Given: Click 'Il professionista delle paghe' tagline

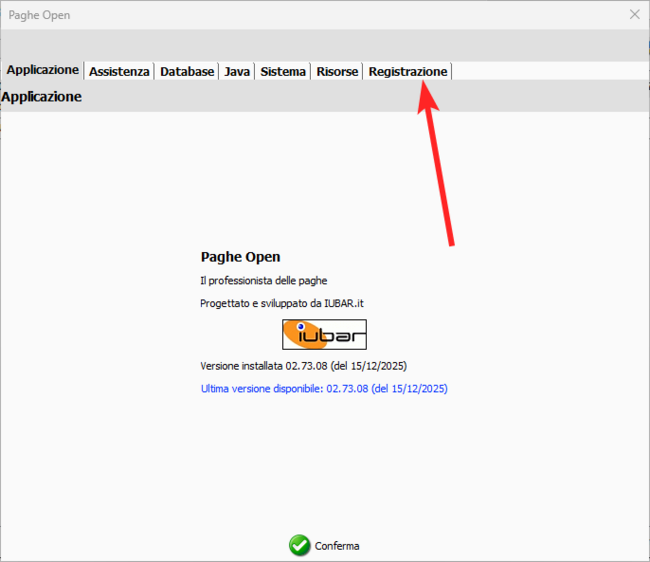Looking at the screenshot, I should click(264, 280).
